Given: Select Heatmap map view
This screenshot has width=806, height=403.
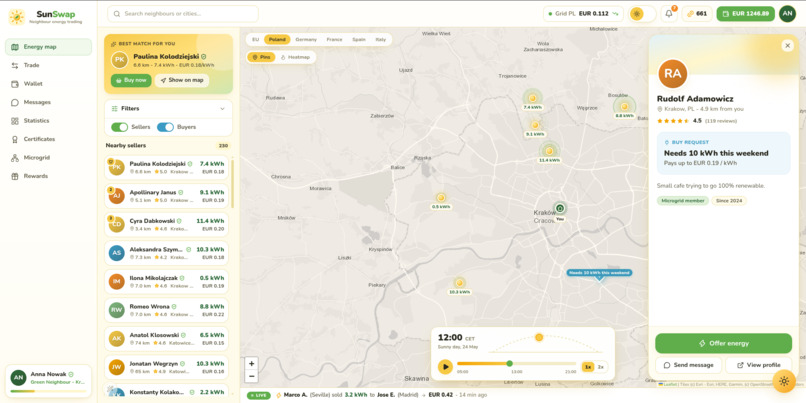Looking at the screenshot, I should coord(295,57).
